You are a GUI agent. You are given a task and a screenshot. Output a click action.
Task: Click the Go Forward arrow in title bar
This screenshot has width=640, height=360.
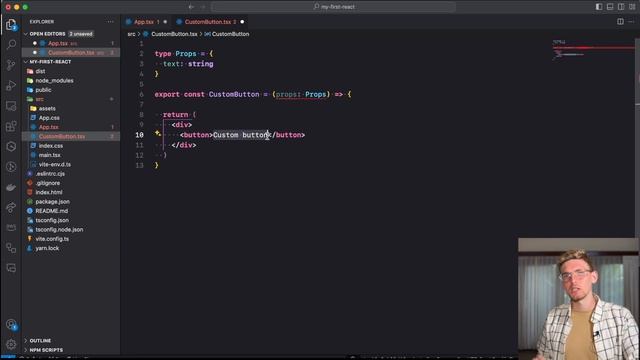203,7
